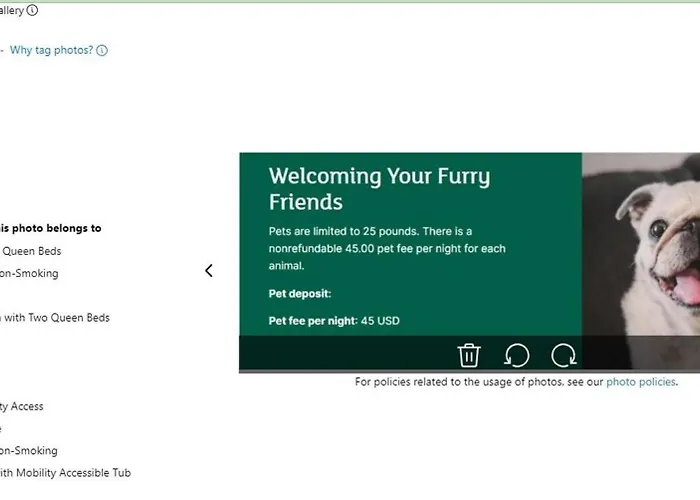Click the "Pet deposit:" label

pyautogui.click(x=300, y=294)
